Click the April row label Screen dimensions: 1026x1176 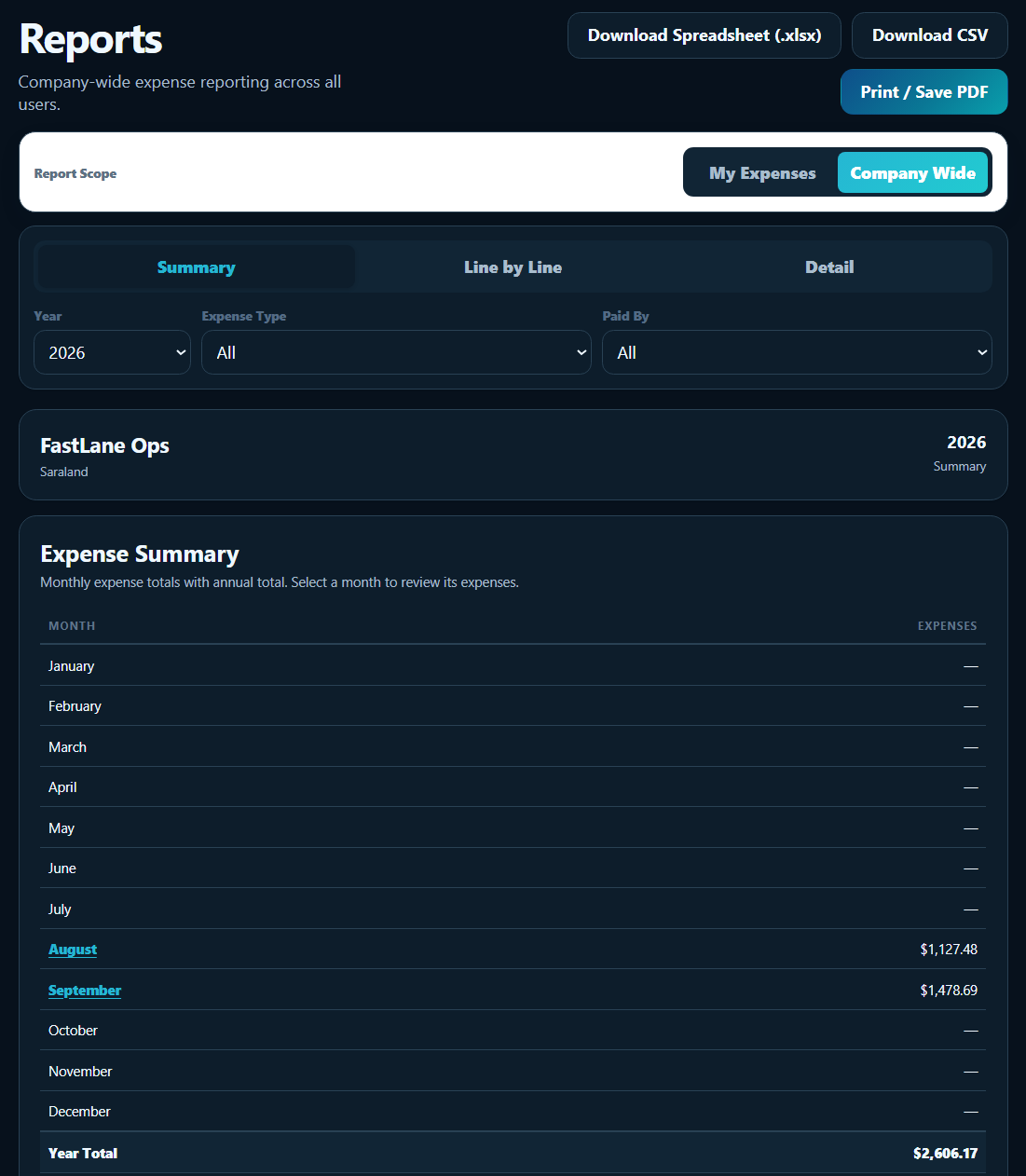tap(62, 787)
